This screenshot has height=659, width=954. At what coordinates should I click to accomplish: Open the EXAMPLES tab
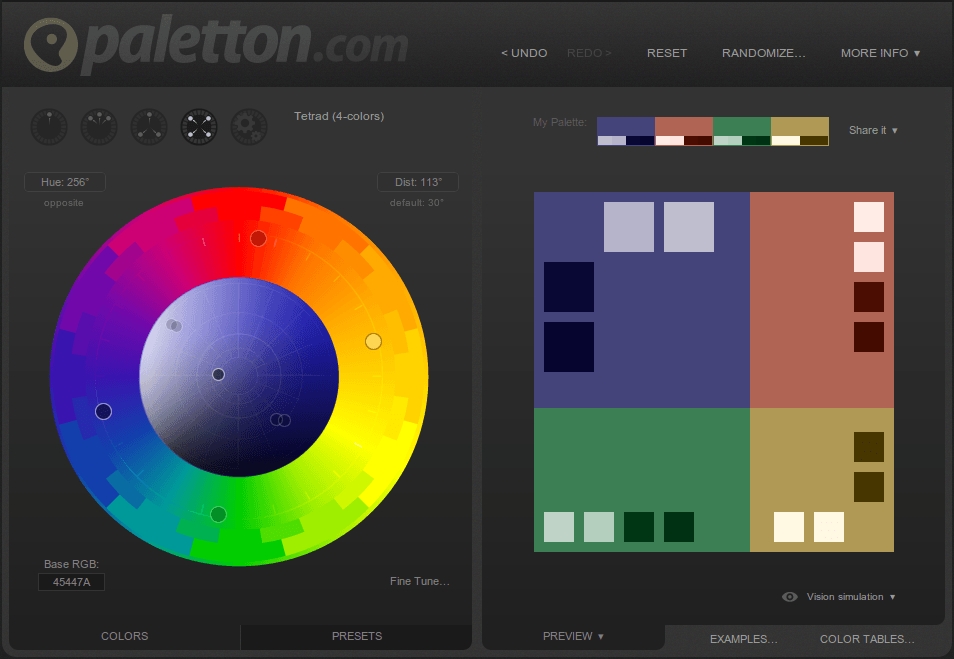(743, 639)
